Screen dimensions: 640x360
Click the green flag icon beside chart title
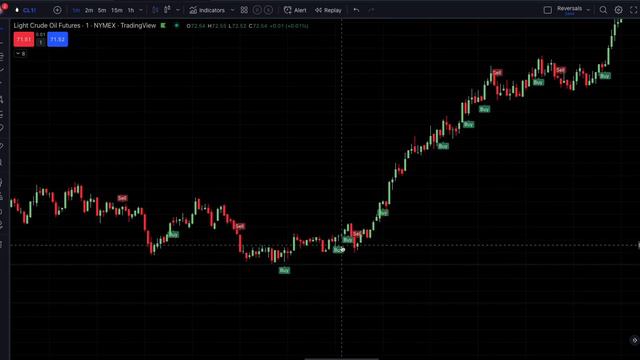(x=163, y=25)
